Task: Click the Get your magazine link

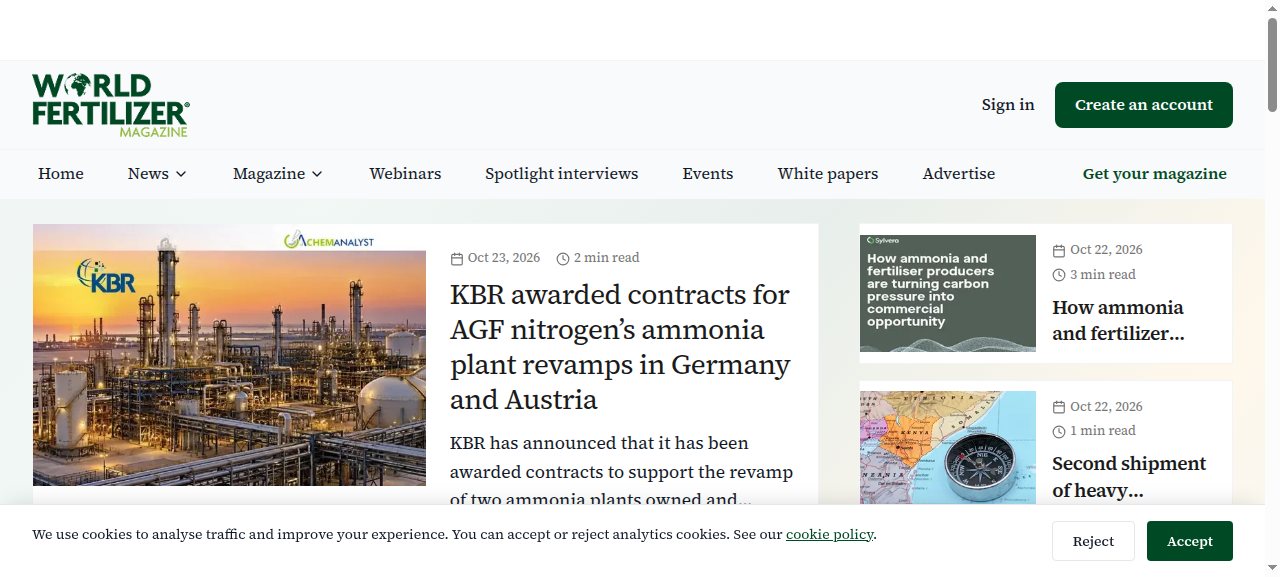Action: (1155, 174)
